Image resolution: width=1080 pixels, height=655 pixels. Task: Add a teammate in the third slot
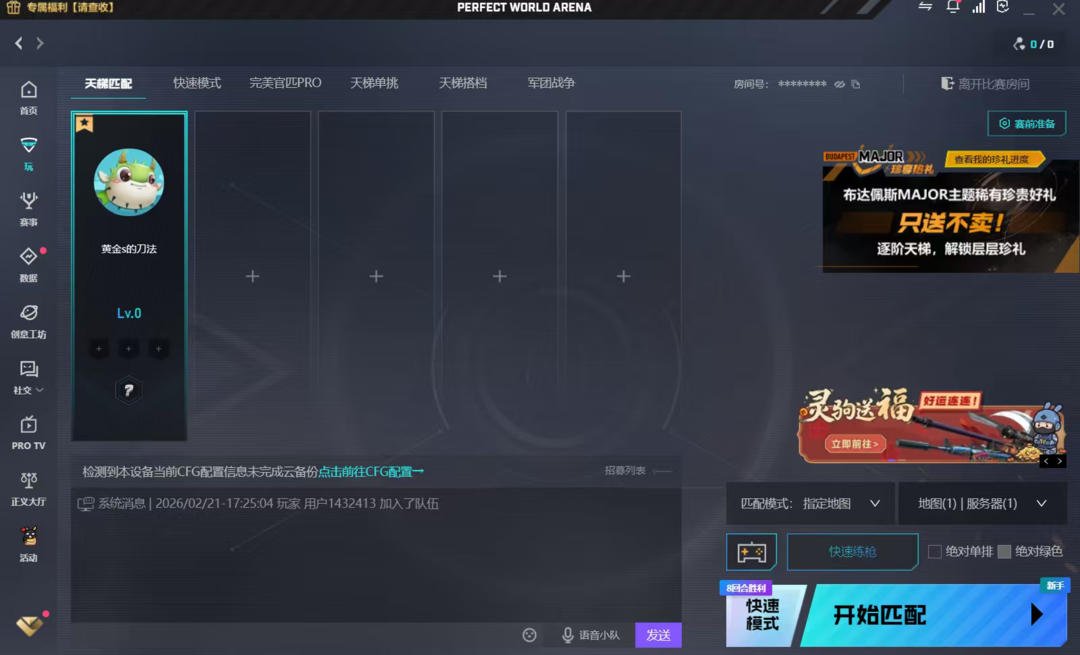click(376, 276)
